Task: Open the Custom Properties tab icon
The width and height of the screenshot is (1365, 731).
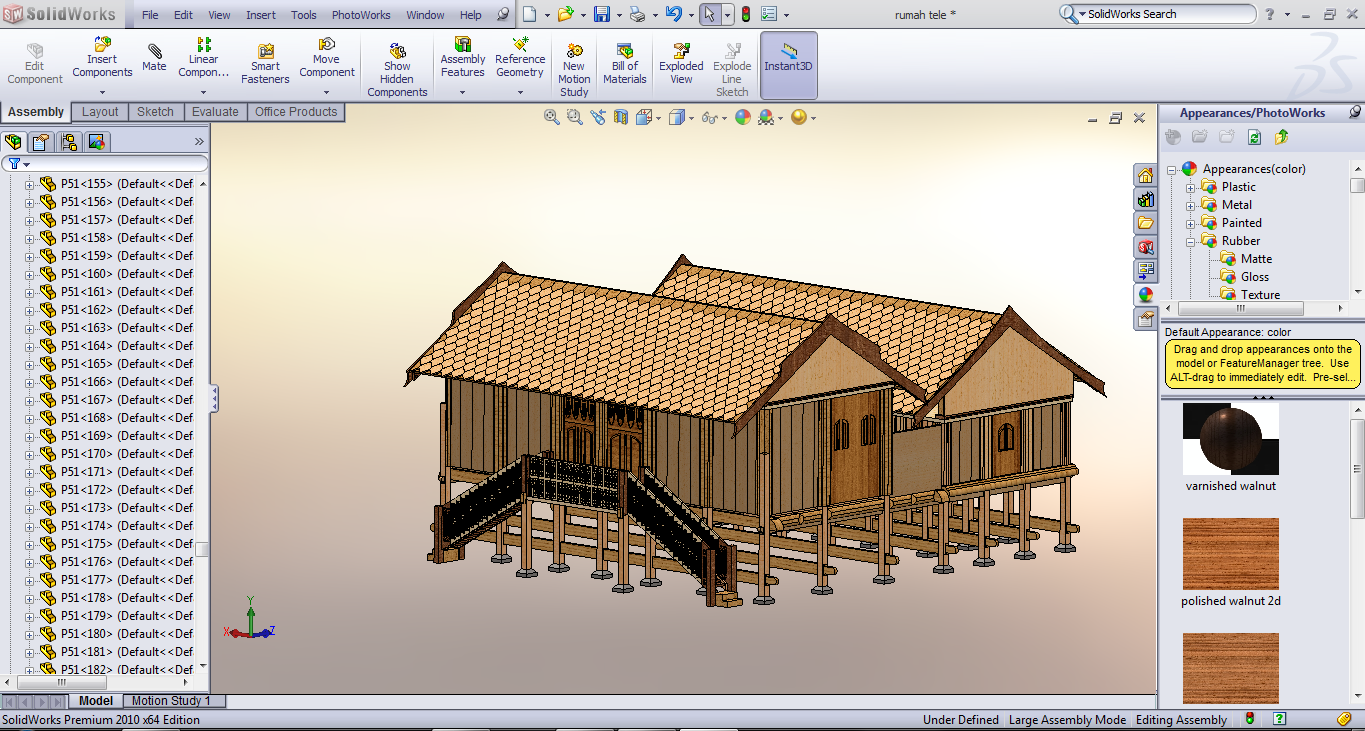Action: coord(1145,319)
